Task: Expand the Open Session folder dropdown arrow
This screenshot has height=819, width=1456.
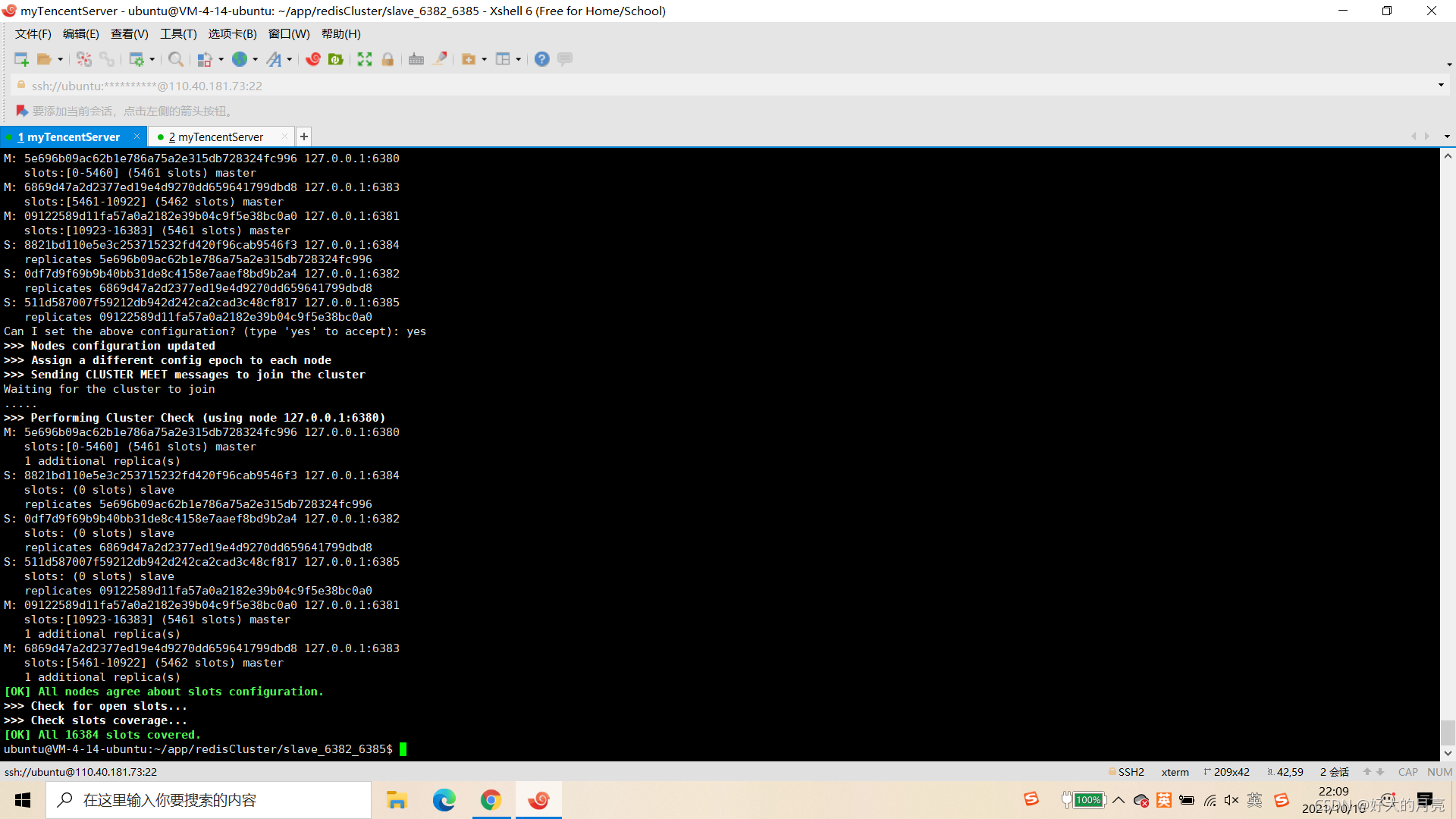Action: [61, 59]
